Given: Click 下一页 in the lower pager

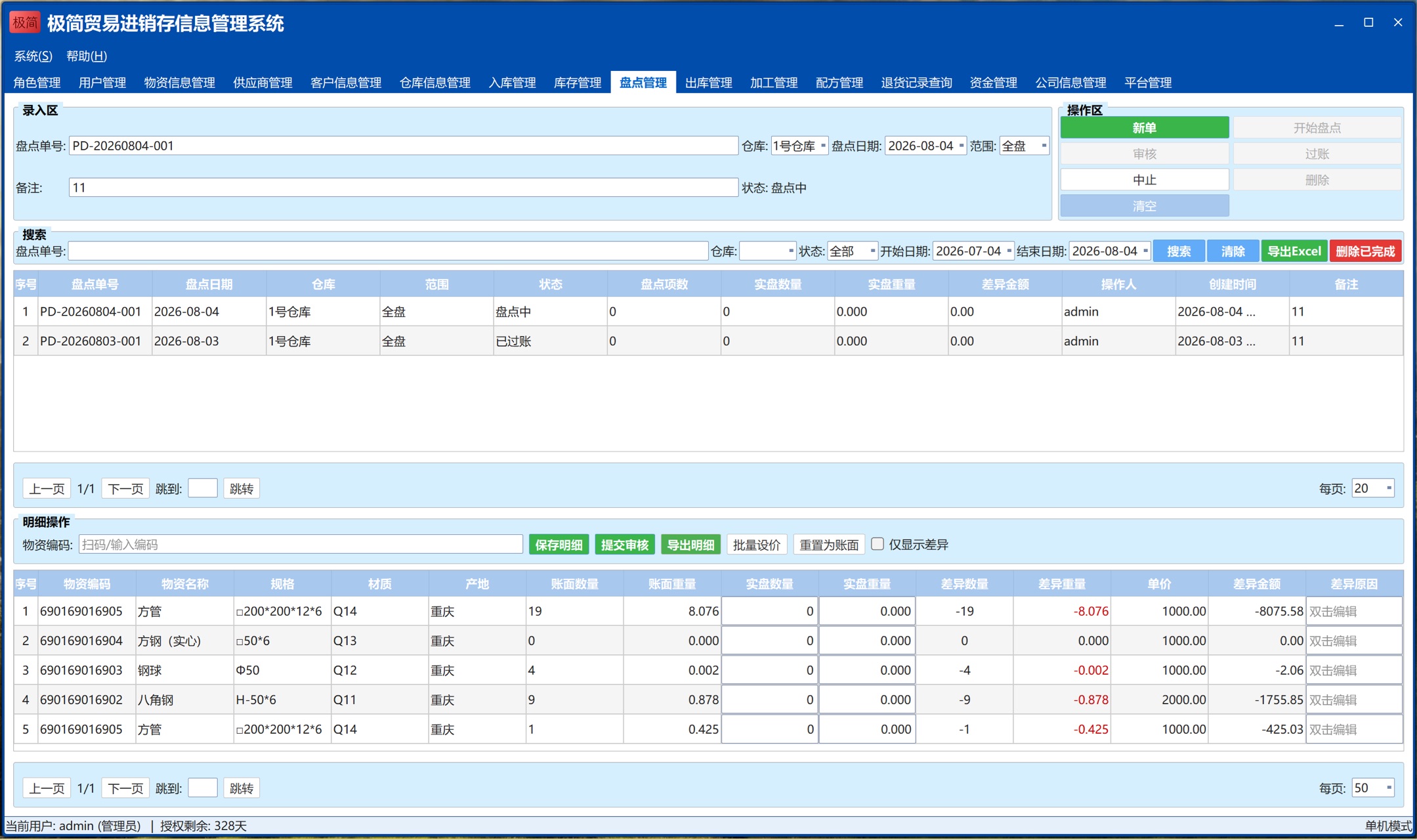Looking at the screenshot, I should (125, 788).
